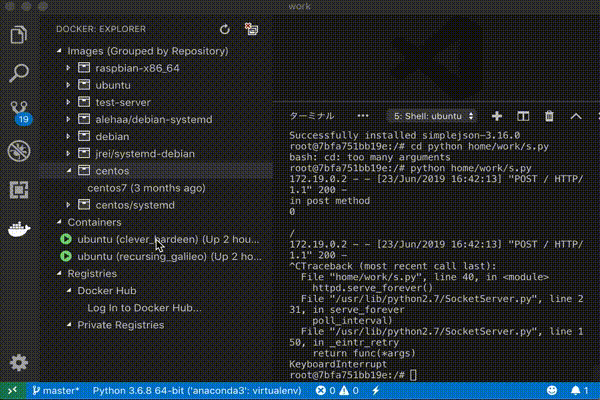
Task: Refresh the Docker explorer
Action: 225,29
